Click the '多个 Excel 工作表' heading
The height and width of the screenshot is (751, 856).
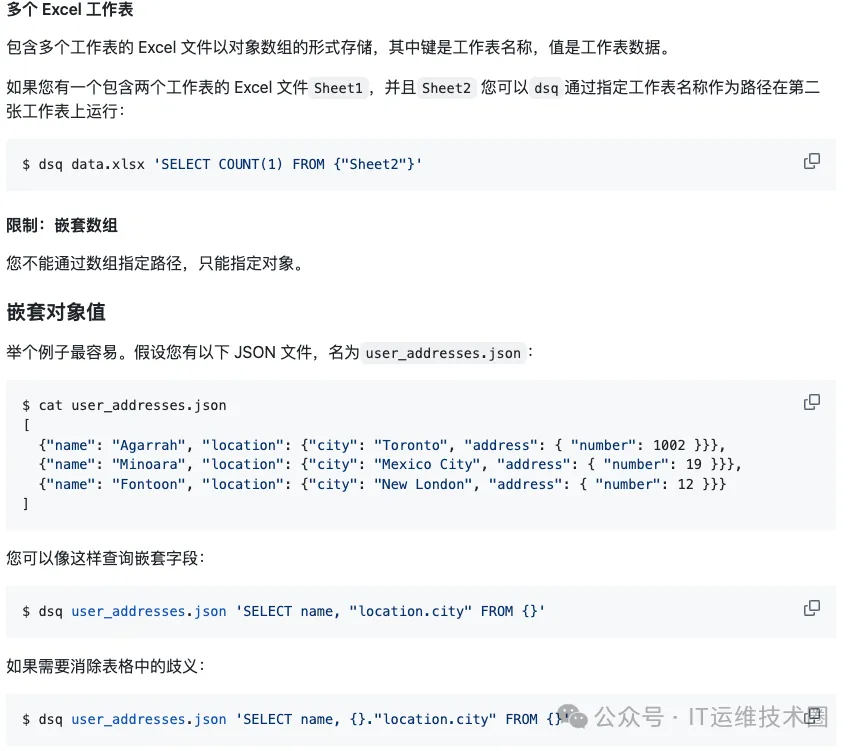coord(70,11)
